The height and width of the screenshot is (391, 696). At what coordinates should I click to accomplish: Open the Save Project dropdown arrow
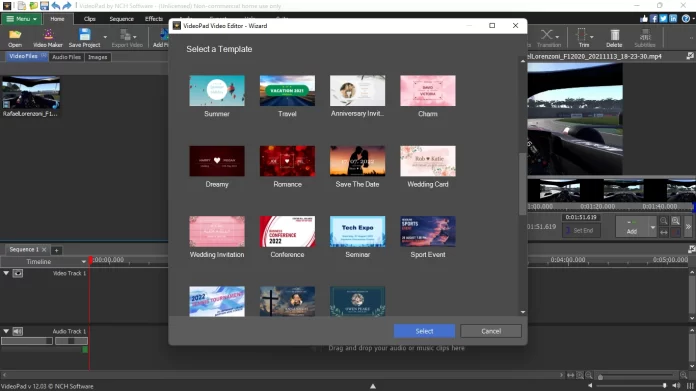coord(105,37)
